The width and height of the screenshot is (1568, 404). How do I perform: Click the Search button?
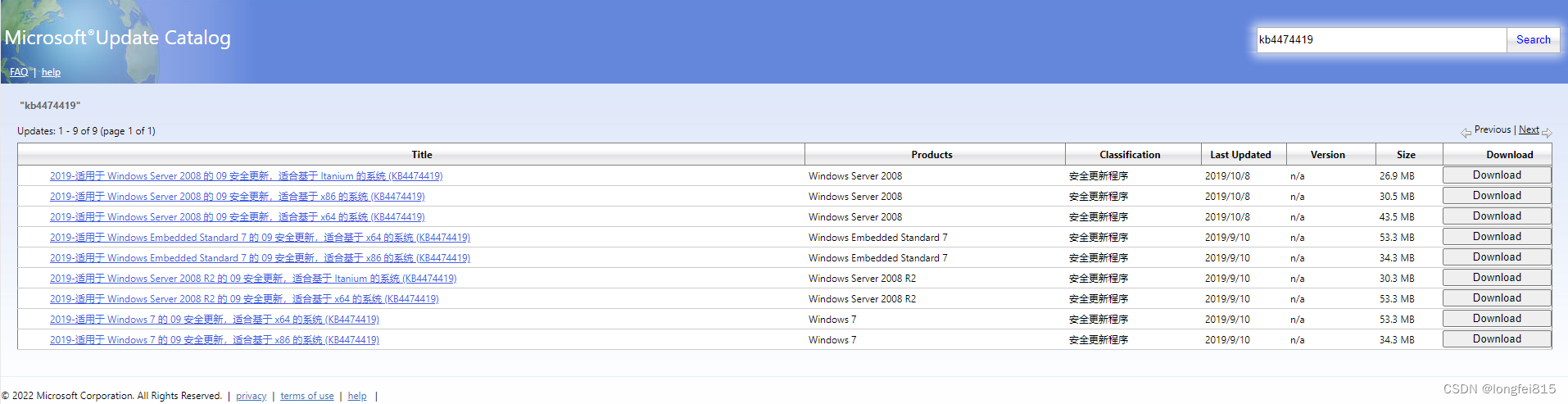point(1533,39)
